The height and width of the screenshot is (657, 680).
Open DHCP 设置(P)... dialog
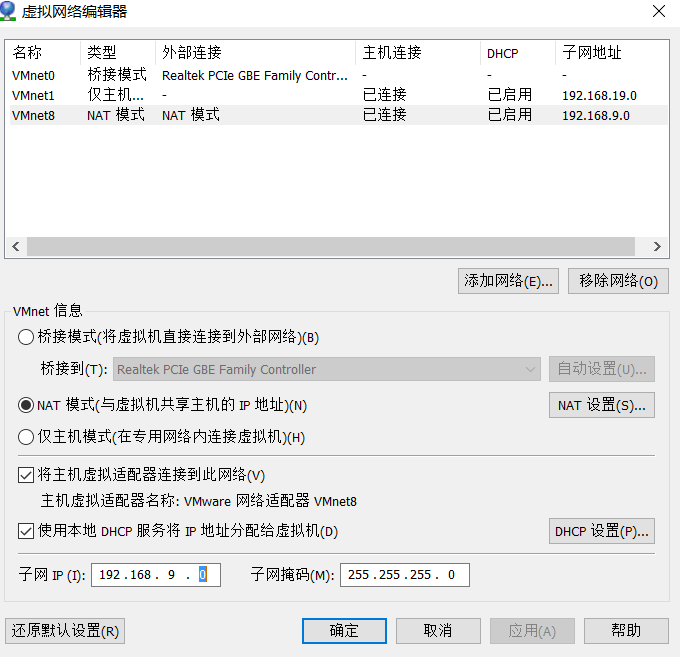click(602, 531)
